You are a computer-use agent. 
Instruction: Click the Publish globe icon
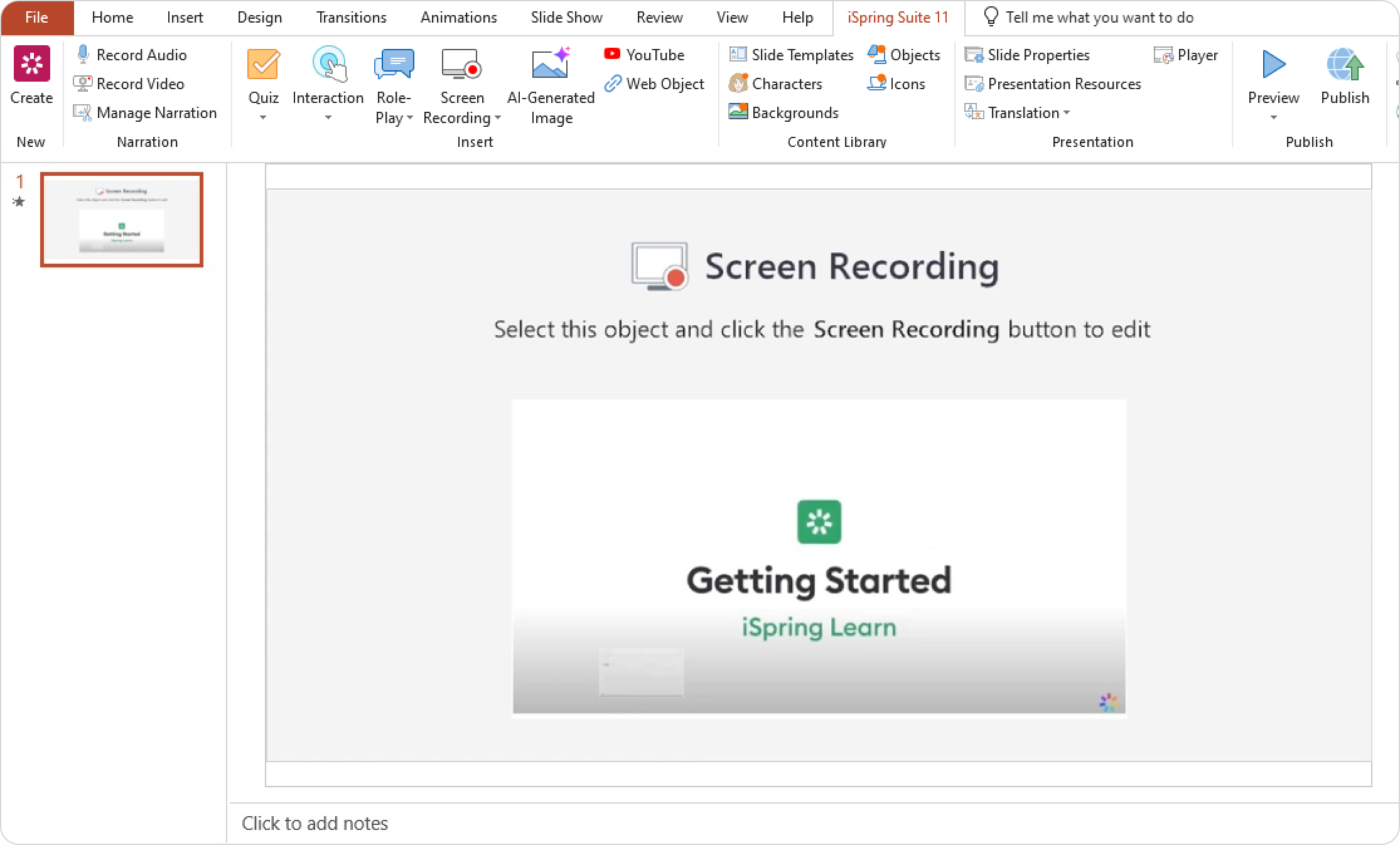[x=1344, y=65]
